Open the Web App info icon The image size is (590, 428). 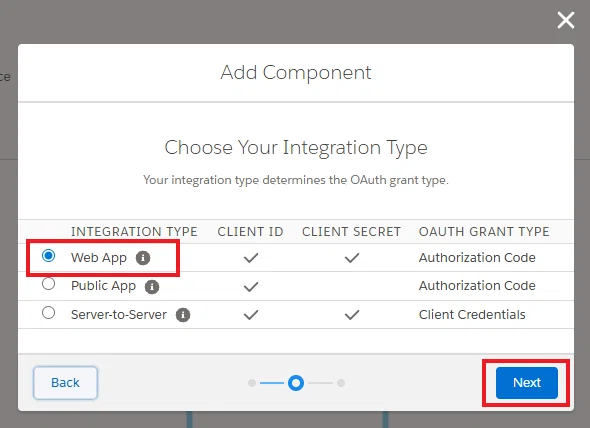[x=143, y=258]
